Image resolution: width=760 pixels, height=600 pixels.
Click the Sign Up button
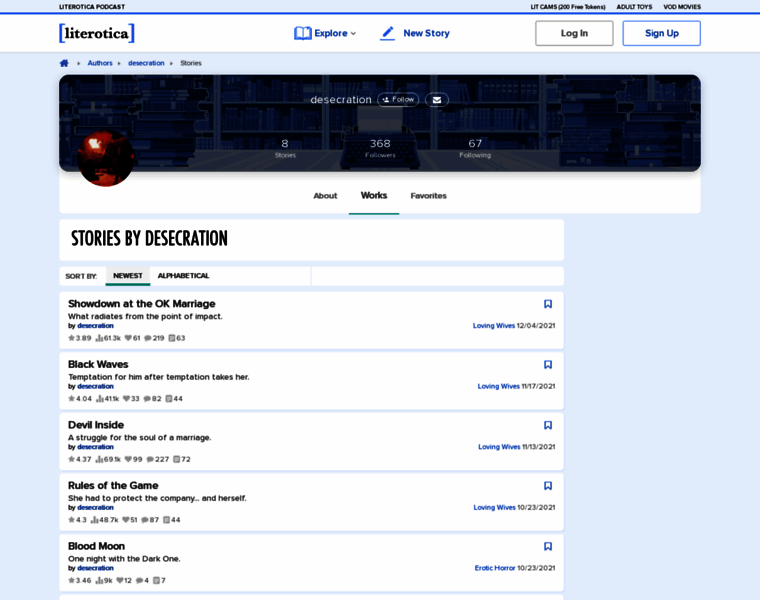click(x=662, y=33)
